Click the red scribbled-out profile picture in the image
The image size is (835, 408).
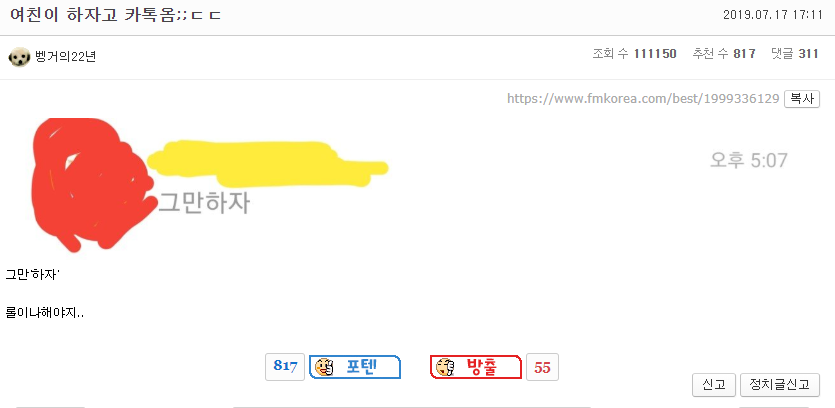point(89,184)
